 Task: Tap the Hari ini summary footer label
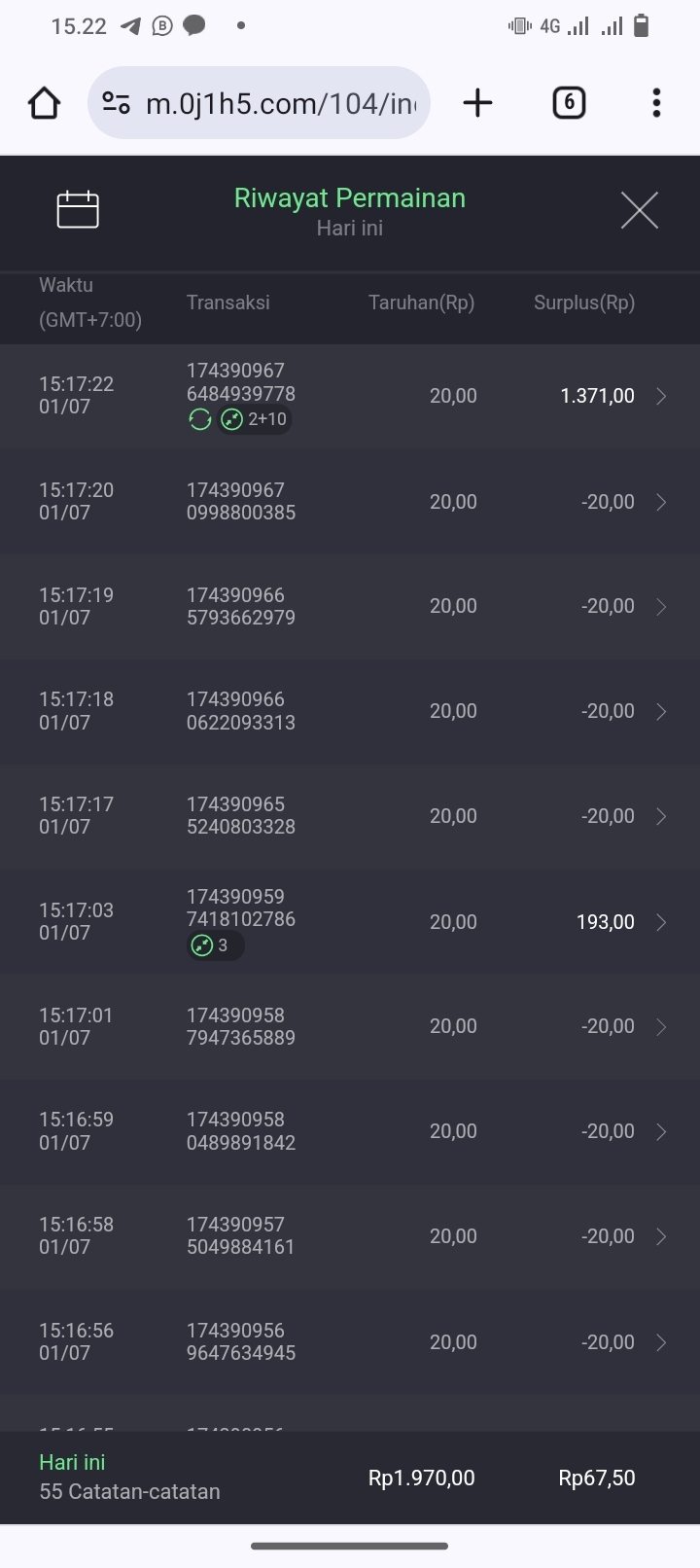click(x=72, y=1462)
